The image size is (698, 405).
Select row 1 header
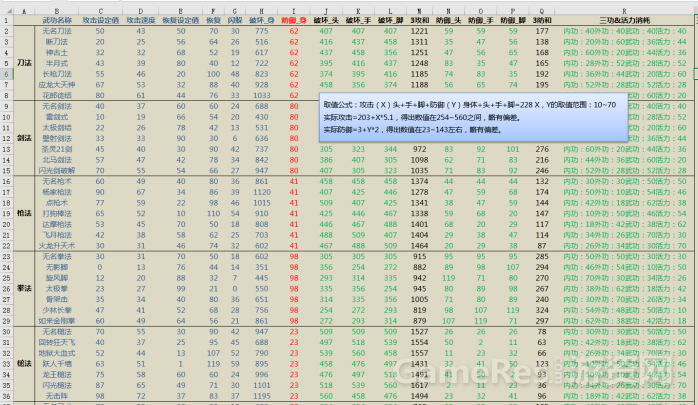(x=7, y=20)
